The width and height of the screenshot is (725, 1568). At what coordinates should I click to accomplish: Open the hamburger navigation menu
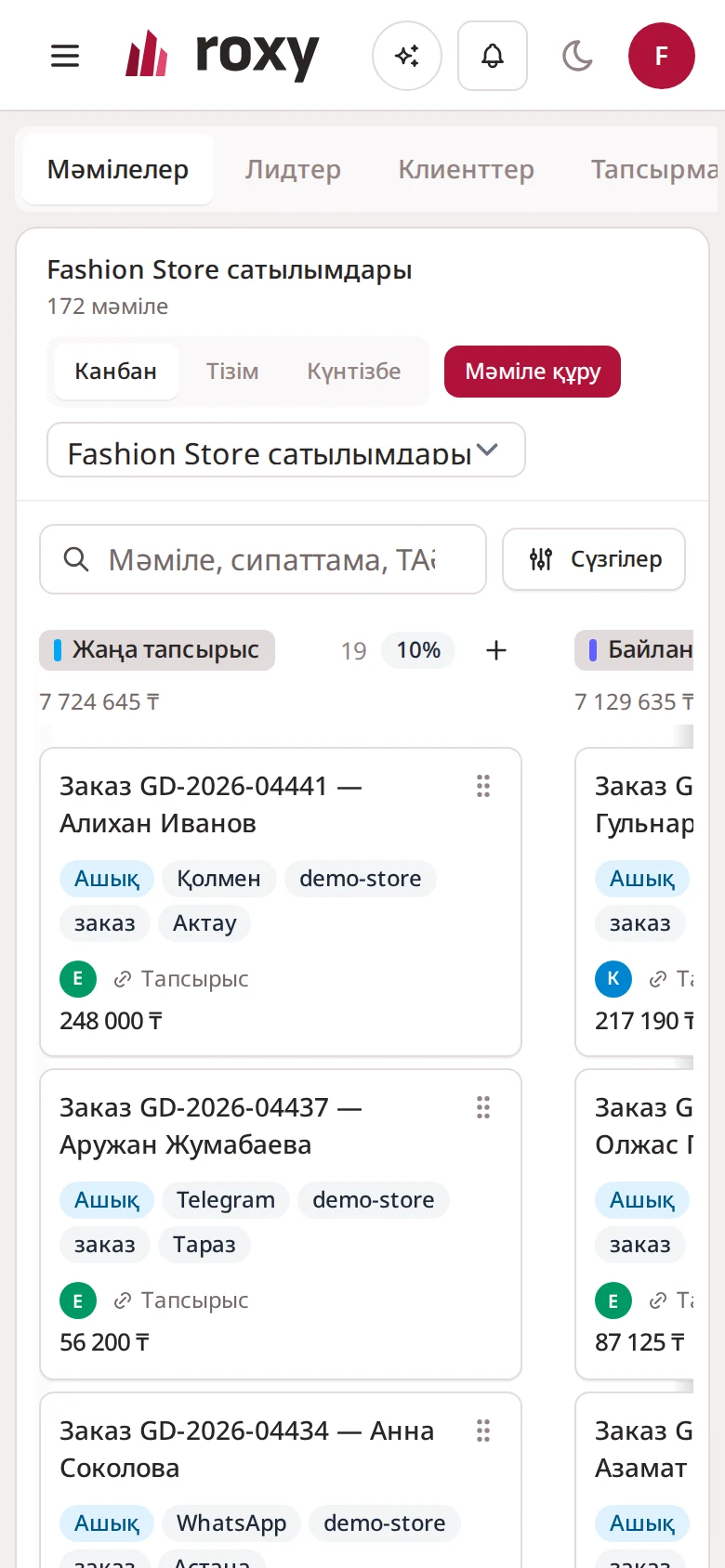65,56
